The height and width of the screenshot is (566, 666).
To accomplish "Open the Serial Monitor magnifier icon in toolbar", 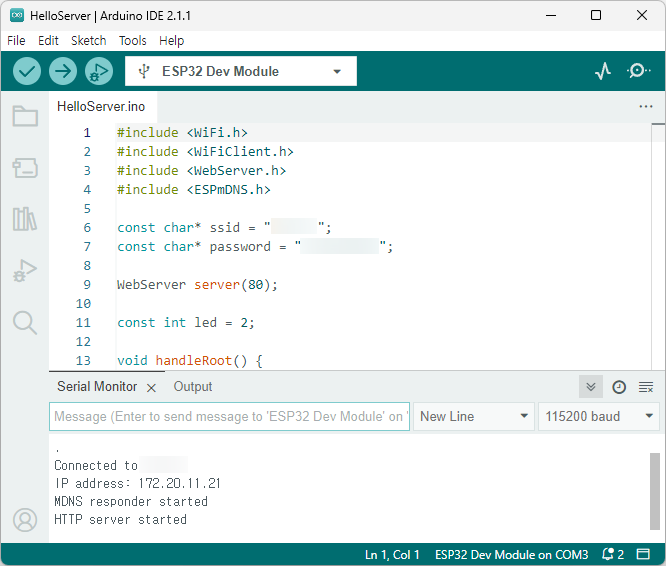I will point(638,71).
